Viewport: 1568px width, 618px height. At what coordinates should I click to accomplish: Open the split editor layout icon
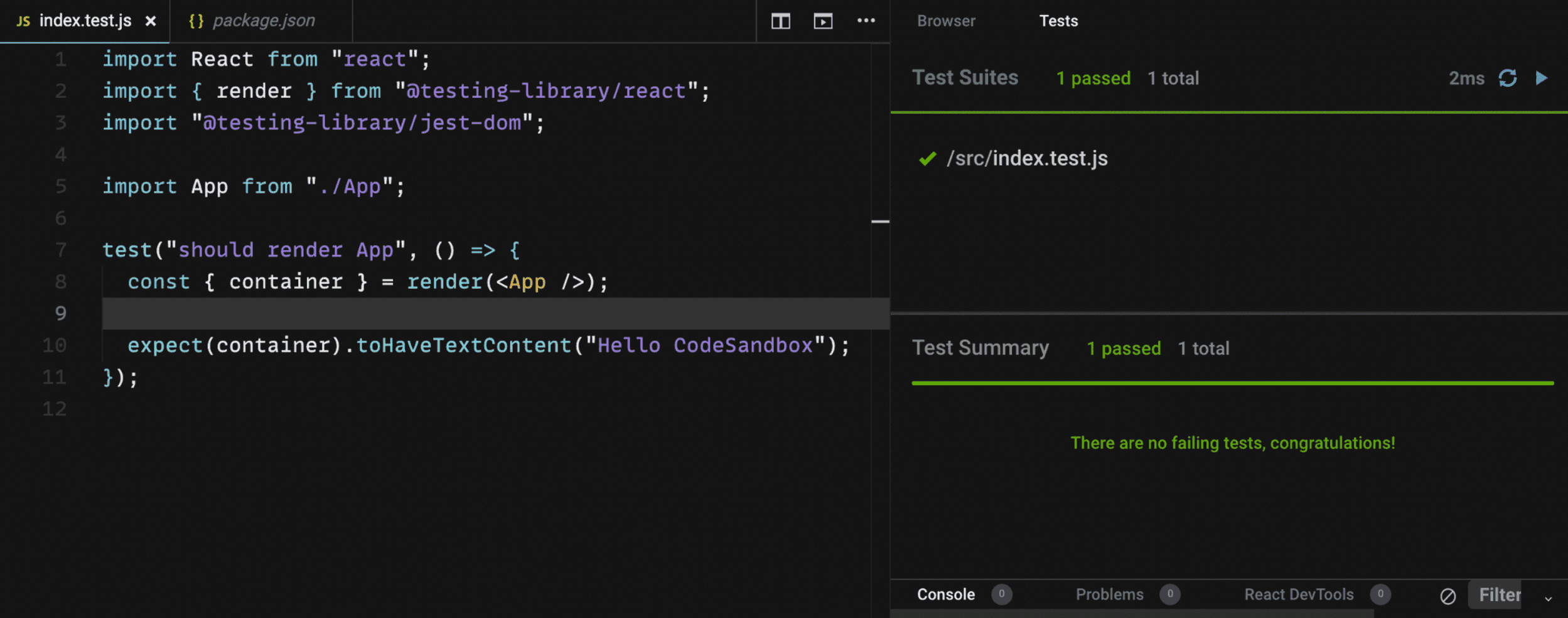pos(780,21)
